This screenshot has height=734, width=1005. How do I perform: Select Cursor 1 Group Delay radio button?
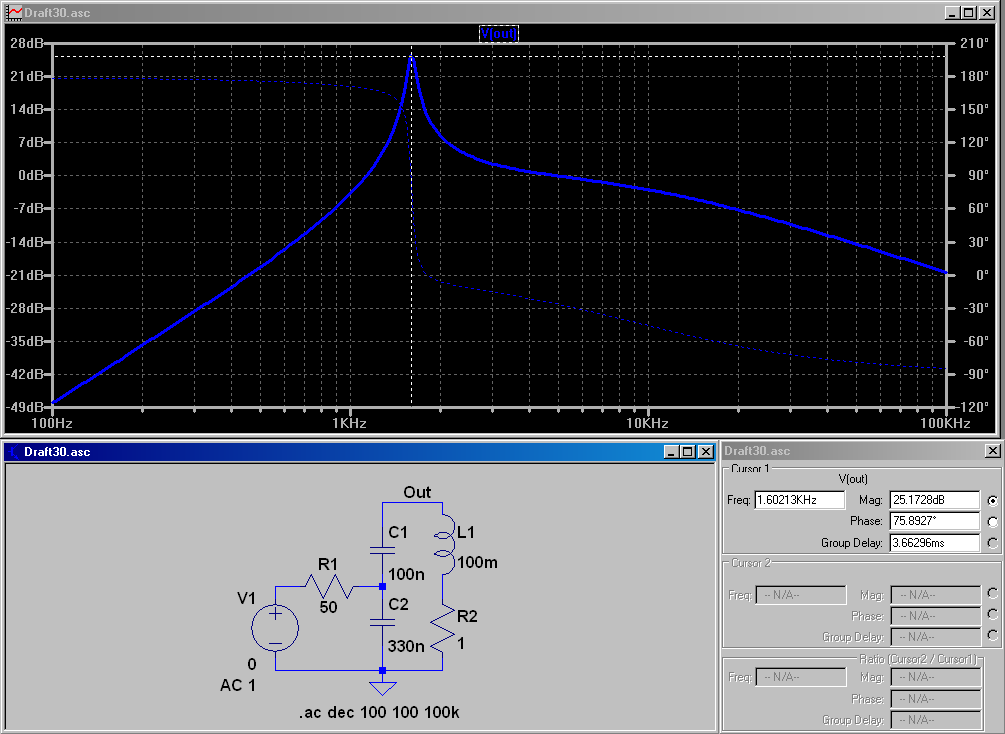993,544
